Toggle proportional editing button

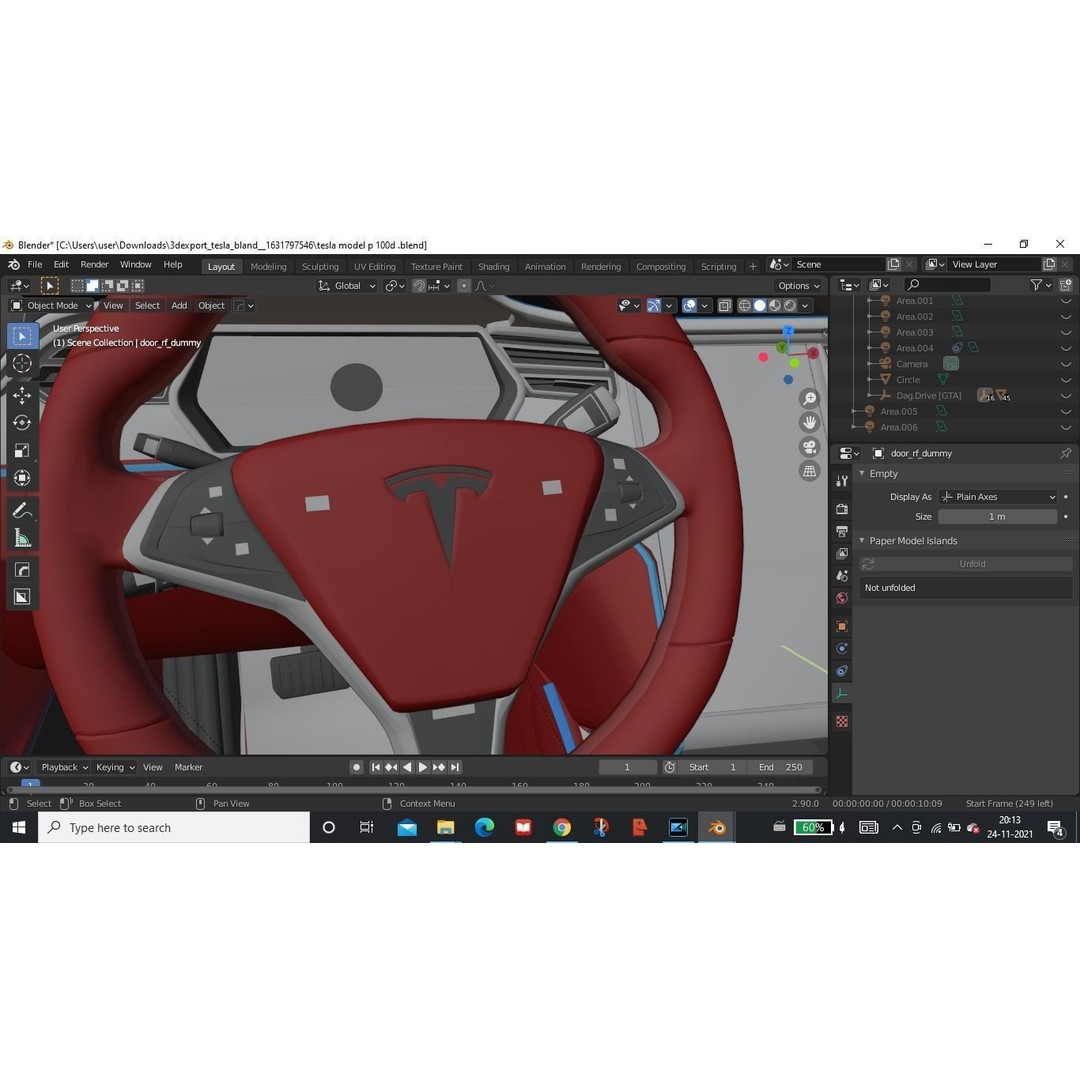[464, 285]
